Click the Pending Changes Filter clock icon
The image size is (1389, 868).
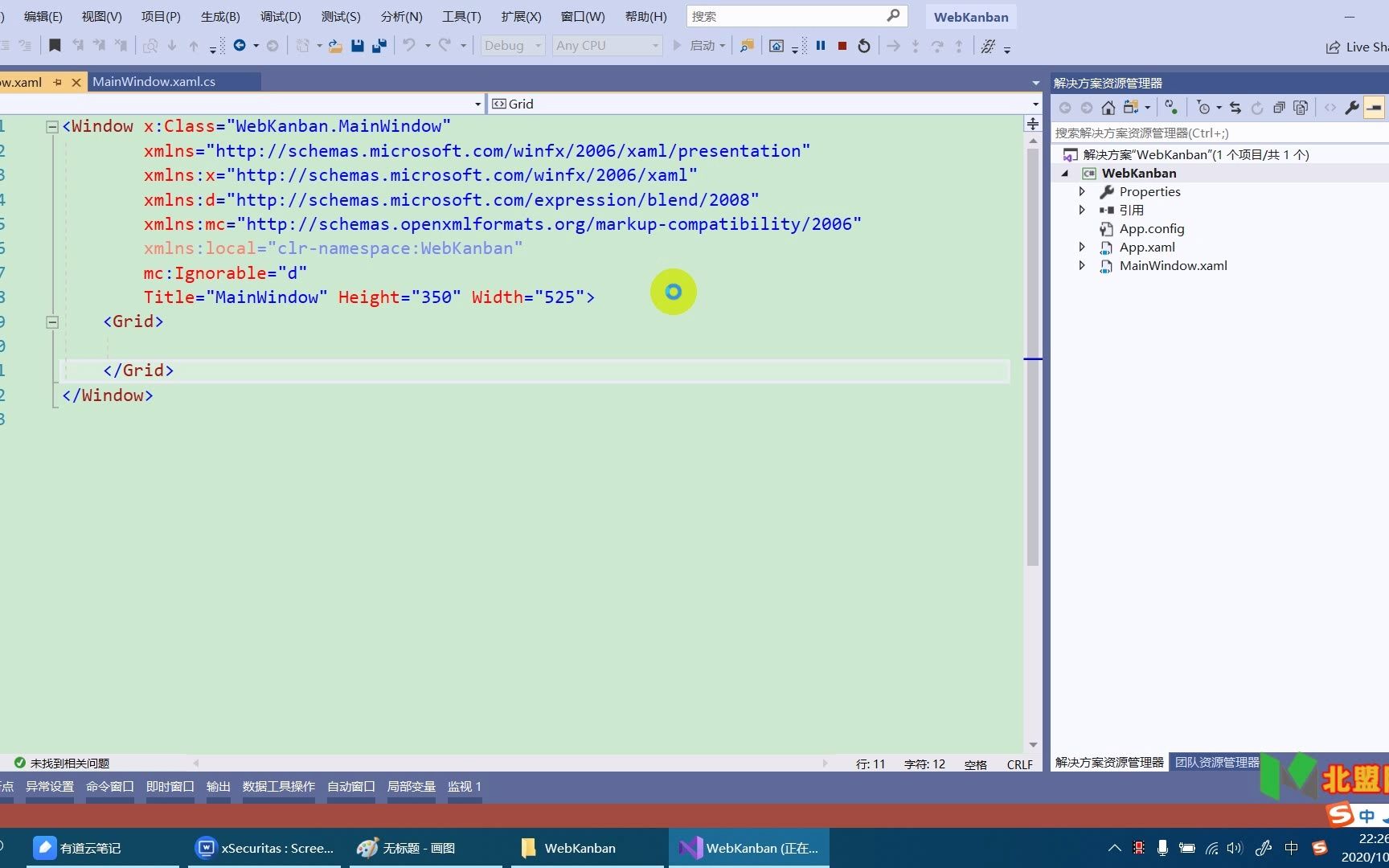(1203, 108)
